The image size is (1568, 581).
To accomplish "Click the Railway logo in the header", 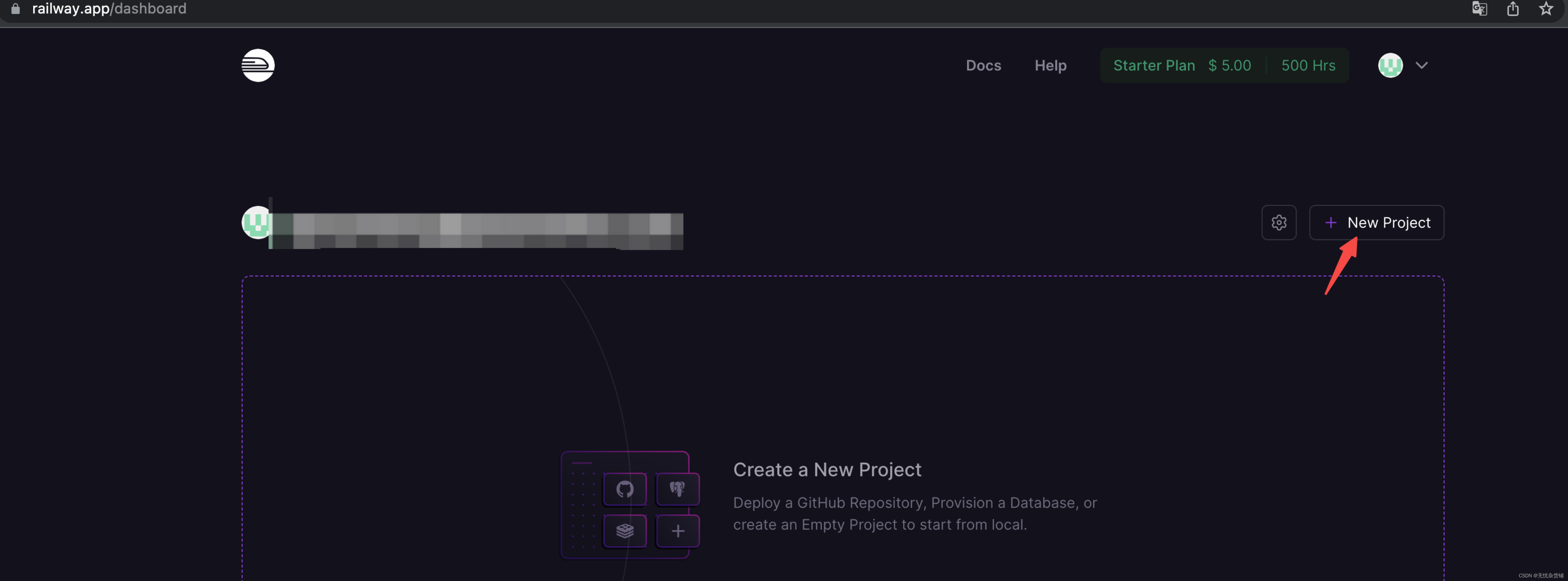I will tap(258, 65).
